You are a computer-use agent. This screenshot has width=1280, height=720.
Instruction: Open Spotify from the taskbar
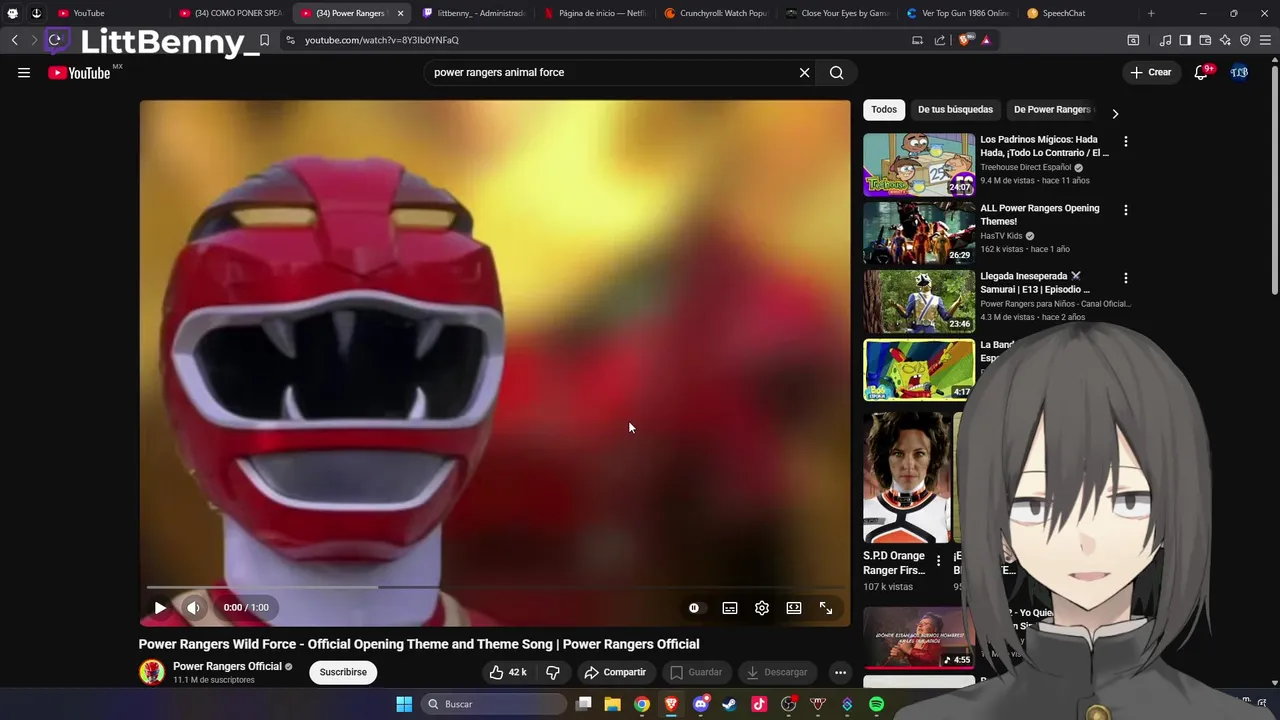[x=876, y=704]
